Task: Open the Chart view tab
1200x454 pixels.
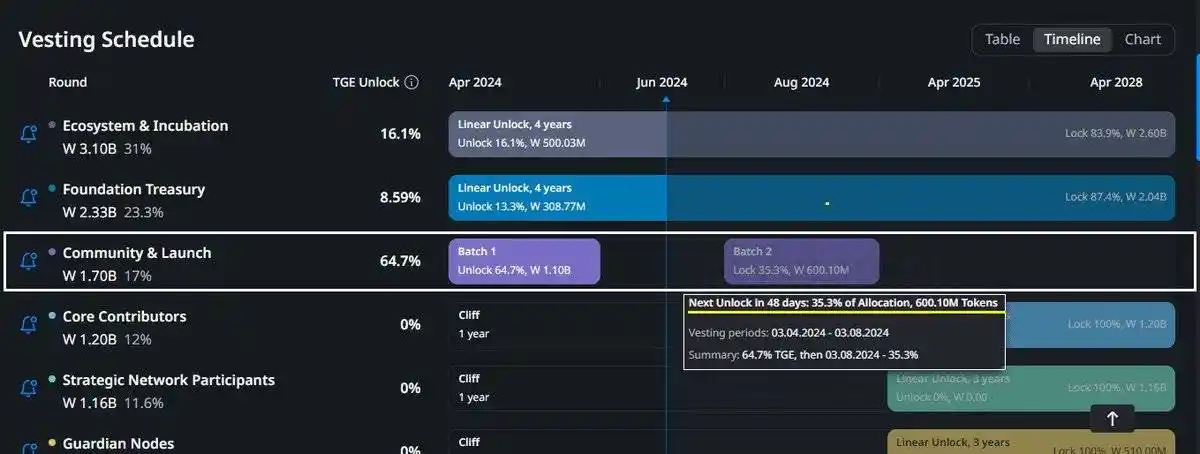Action: point(1143,40)
